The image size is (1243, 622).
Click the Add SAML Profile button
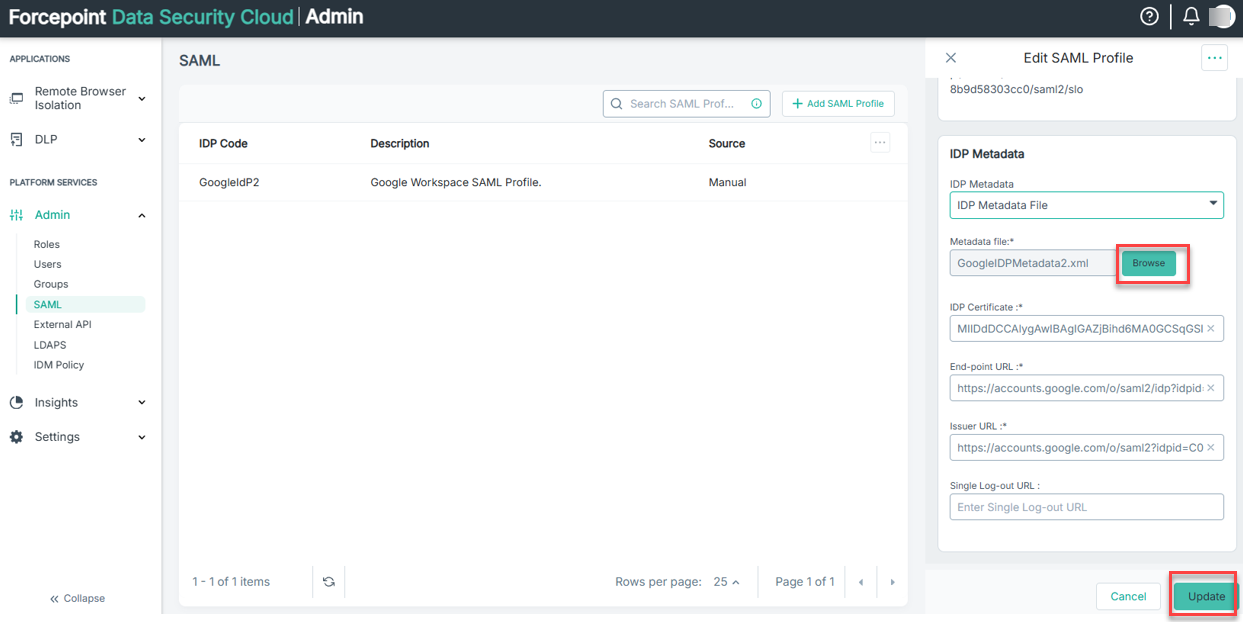(x=838, y=104)
